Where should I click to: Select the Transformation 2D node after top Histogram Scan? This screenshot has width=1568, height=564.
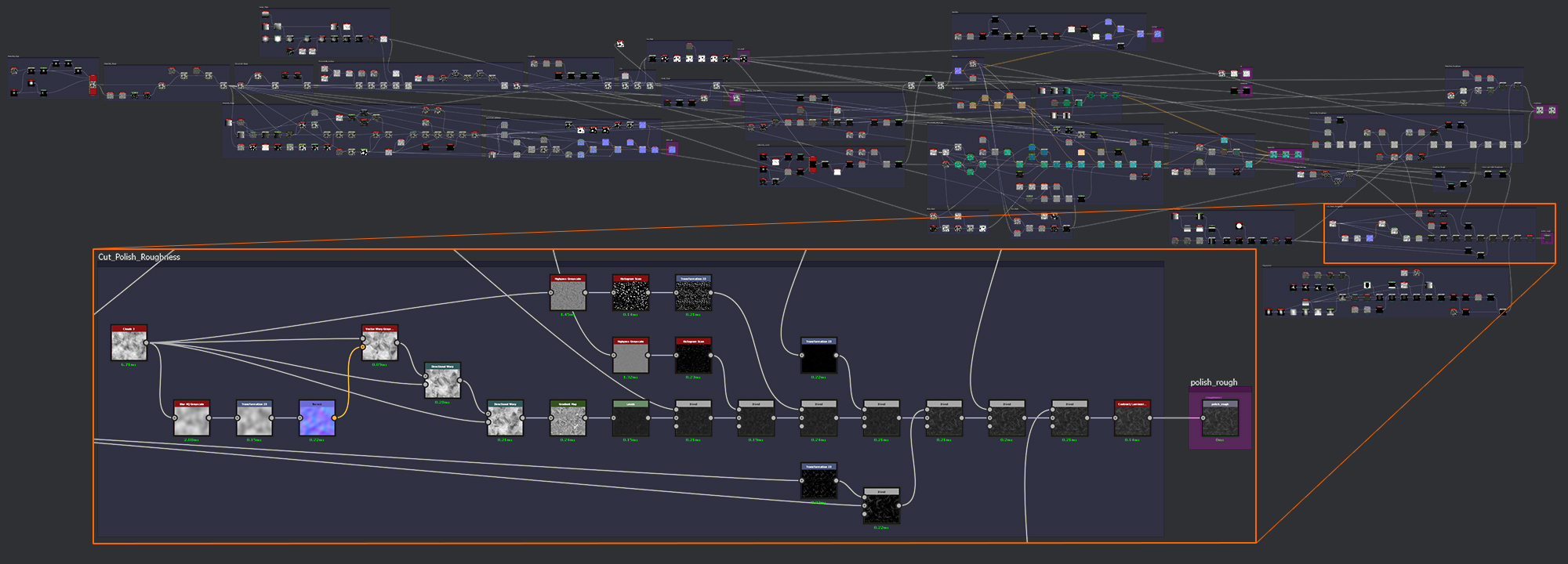694,293
